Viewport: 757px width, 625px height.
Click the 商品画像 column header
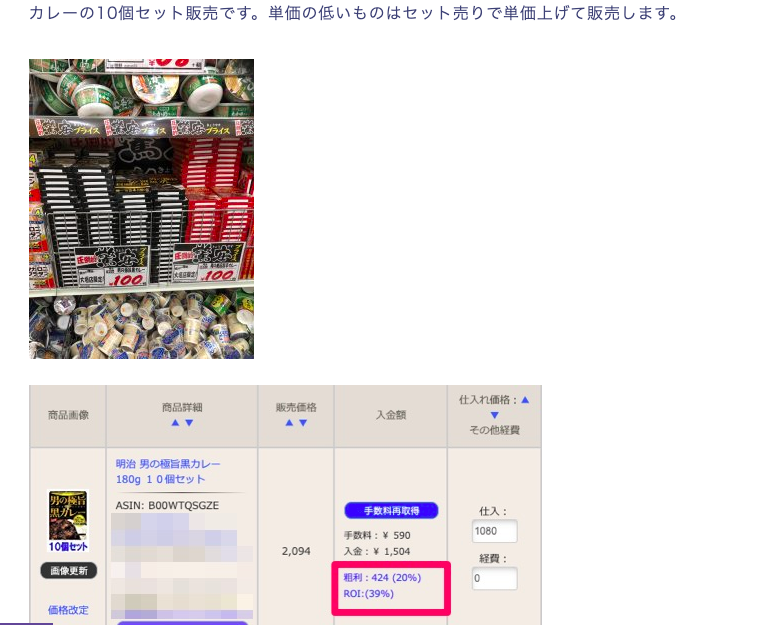[68, 414]
